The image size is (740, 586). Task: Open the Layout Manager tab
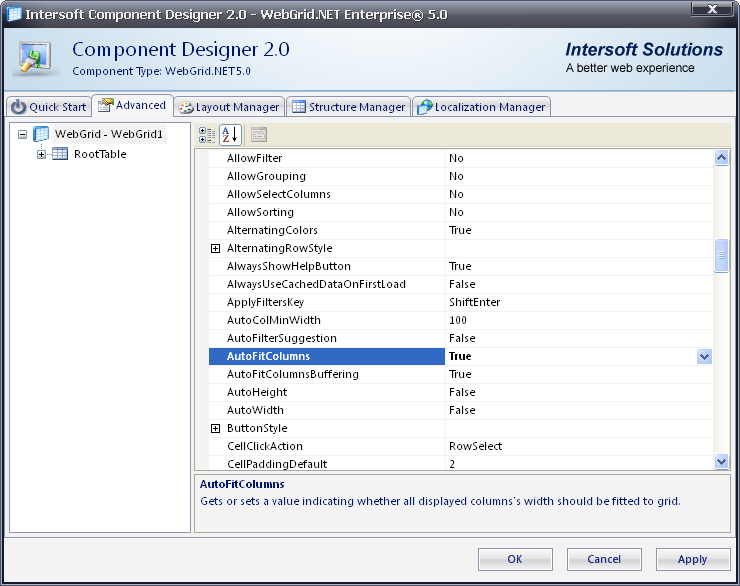229,107
